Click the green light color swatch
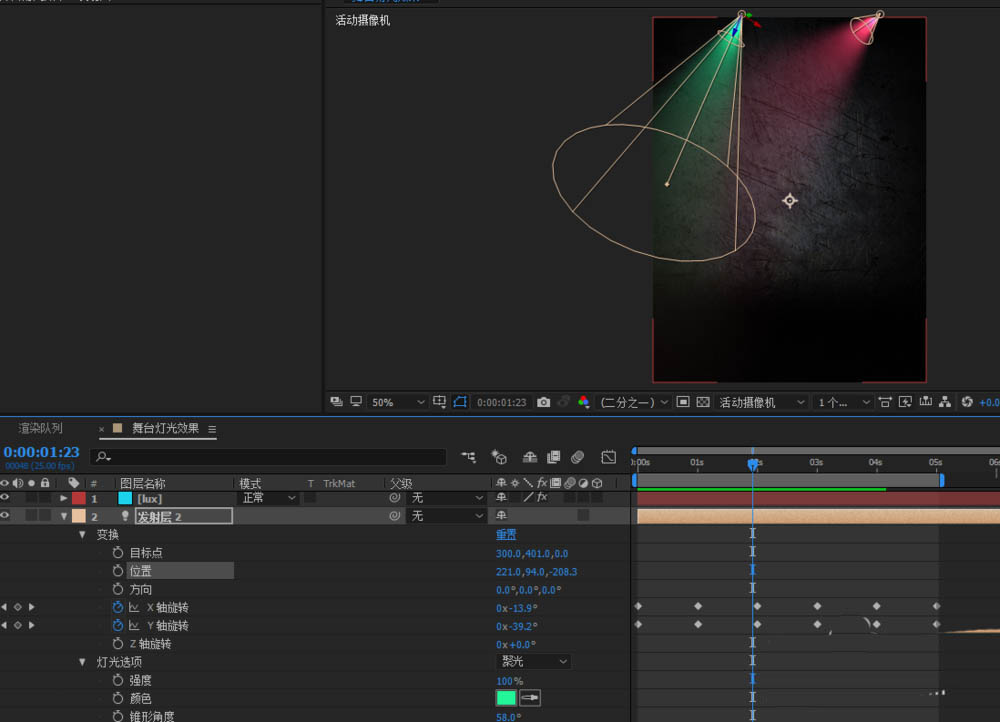 pyautogui.click(x=506, y=698)
